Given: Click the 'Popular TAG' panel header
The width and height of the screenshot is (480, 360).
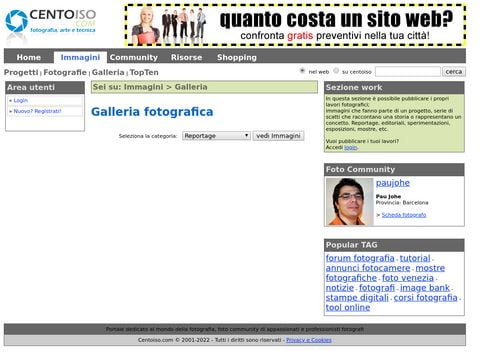Looking at the screenshot, I should (394, 245).
